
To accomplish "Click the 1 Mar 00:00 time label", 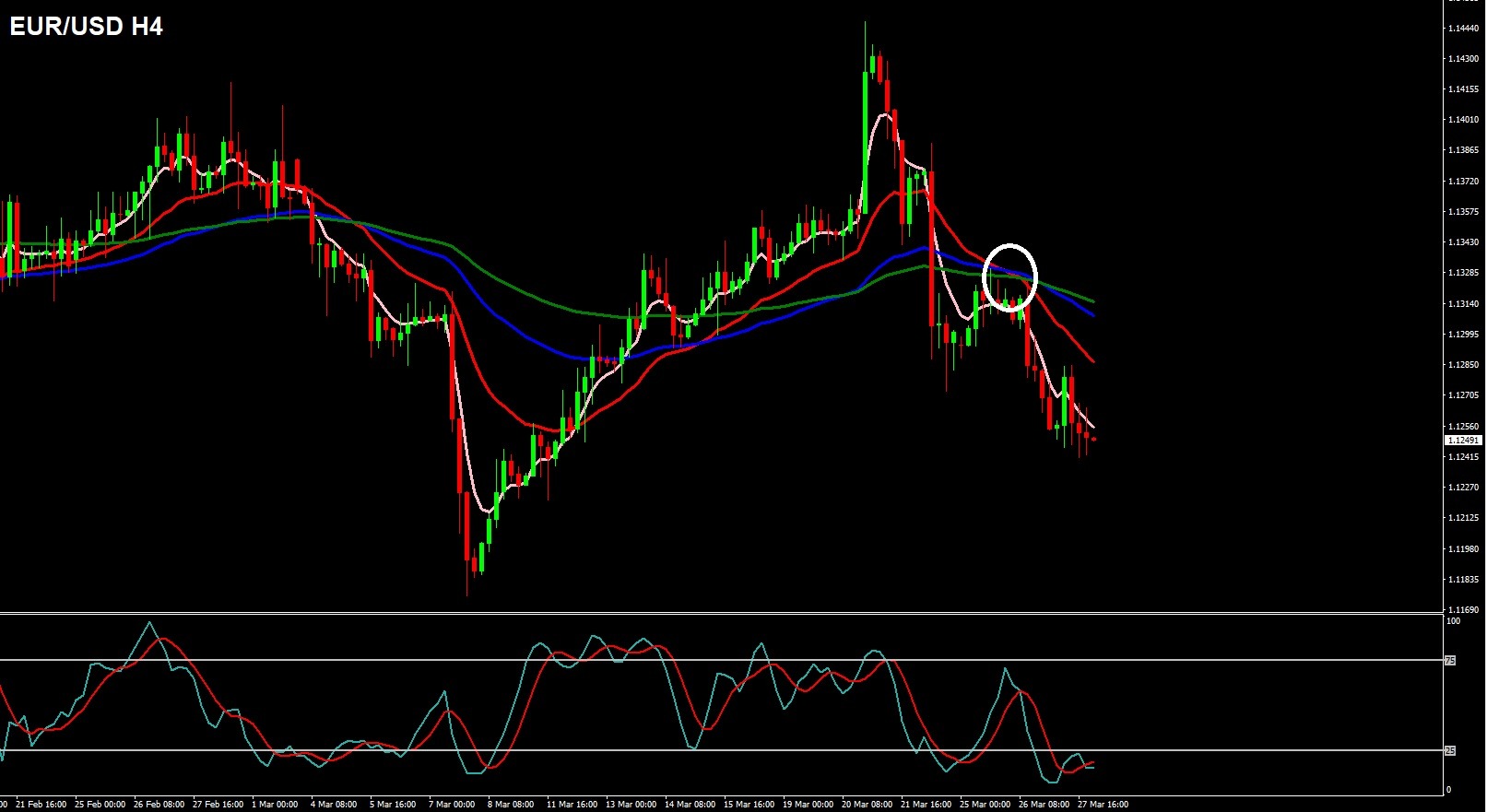I will pos(274,805).
